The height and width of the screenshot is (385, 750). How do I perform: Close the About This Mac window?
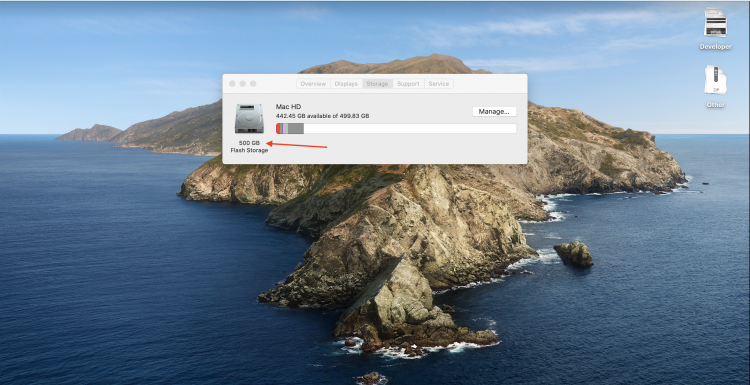232,84
